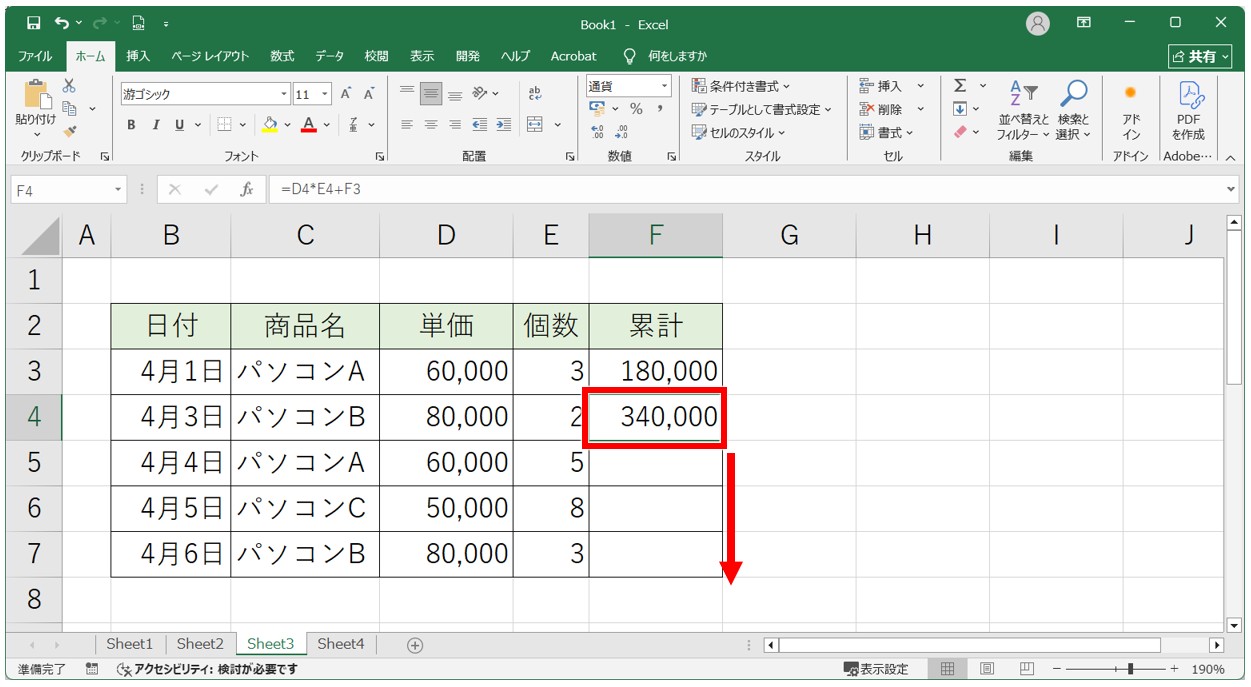Click the decrease decimal icon

click(621, 132)
